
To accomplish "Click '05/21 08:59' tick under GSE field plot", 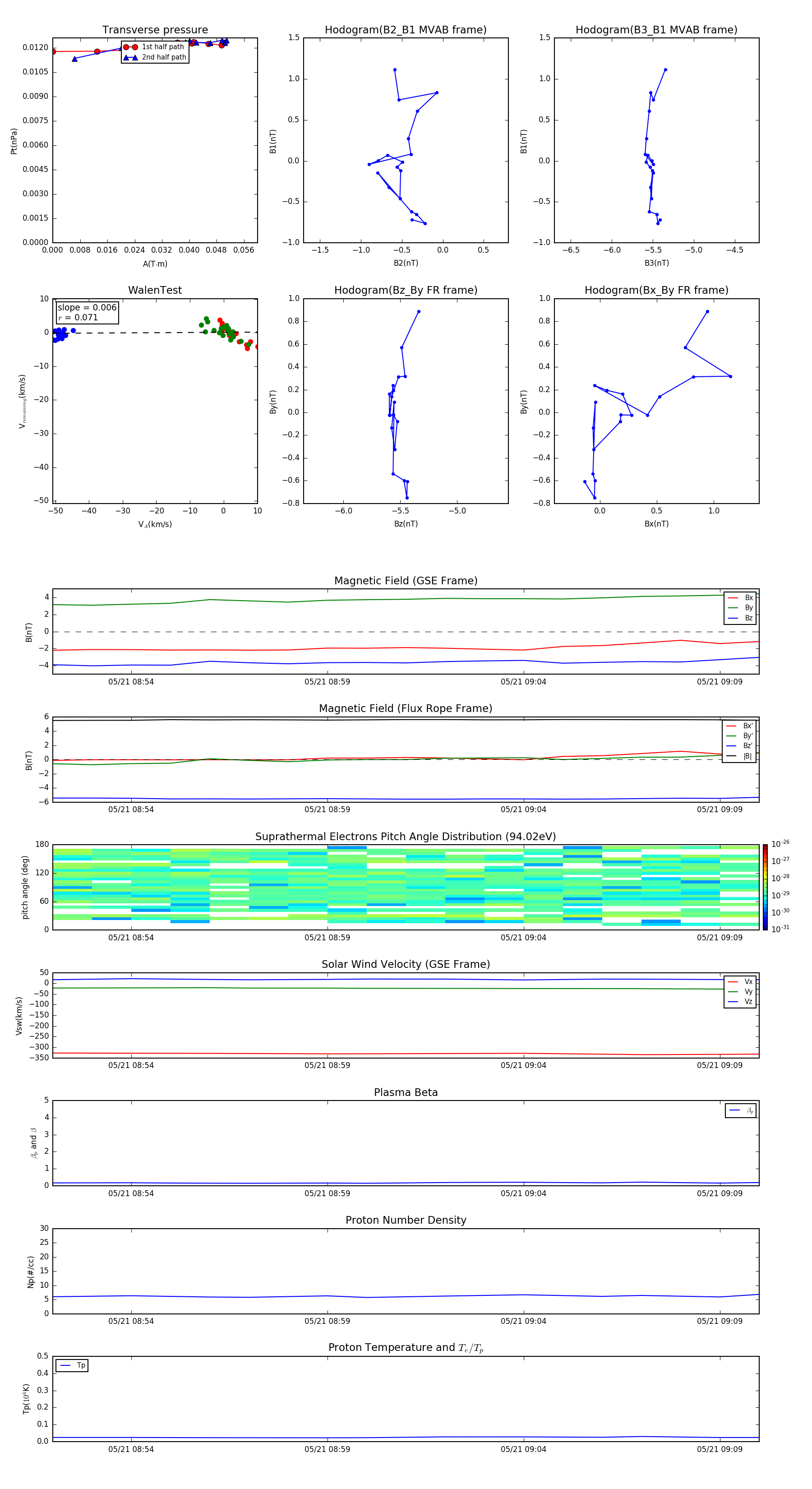I will [327, 682].
